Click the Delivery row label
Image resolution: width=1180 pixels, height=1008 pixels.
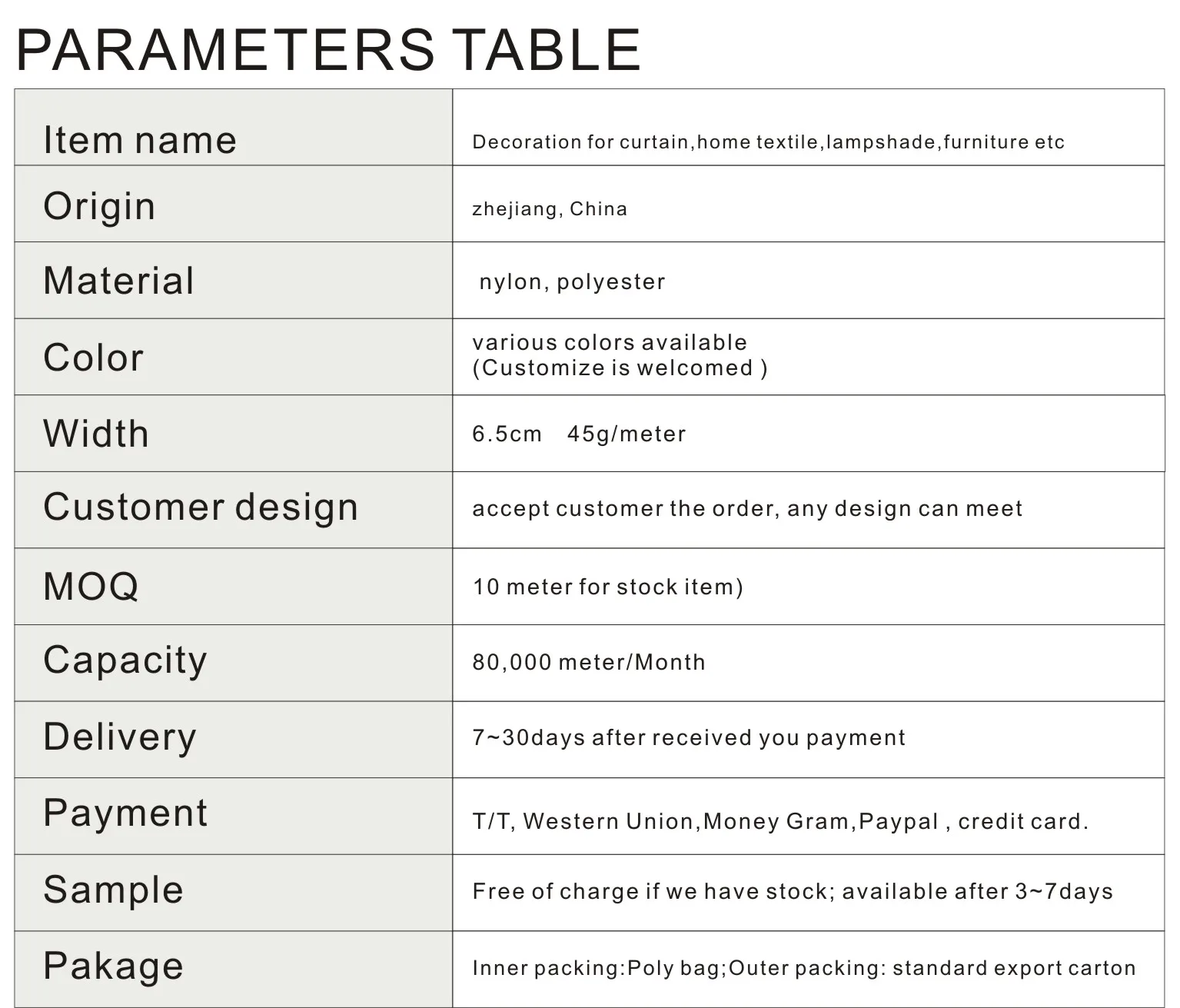[120, 737]
